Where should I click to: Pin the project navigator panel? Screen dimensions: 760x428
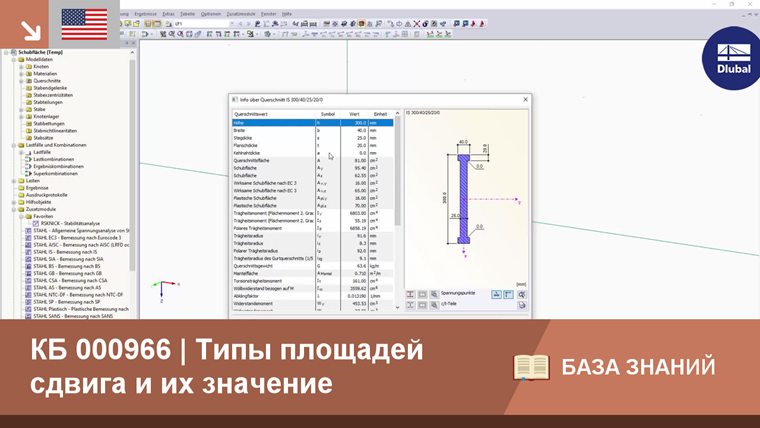(127, 43)
